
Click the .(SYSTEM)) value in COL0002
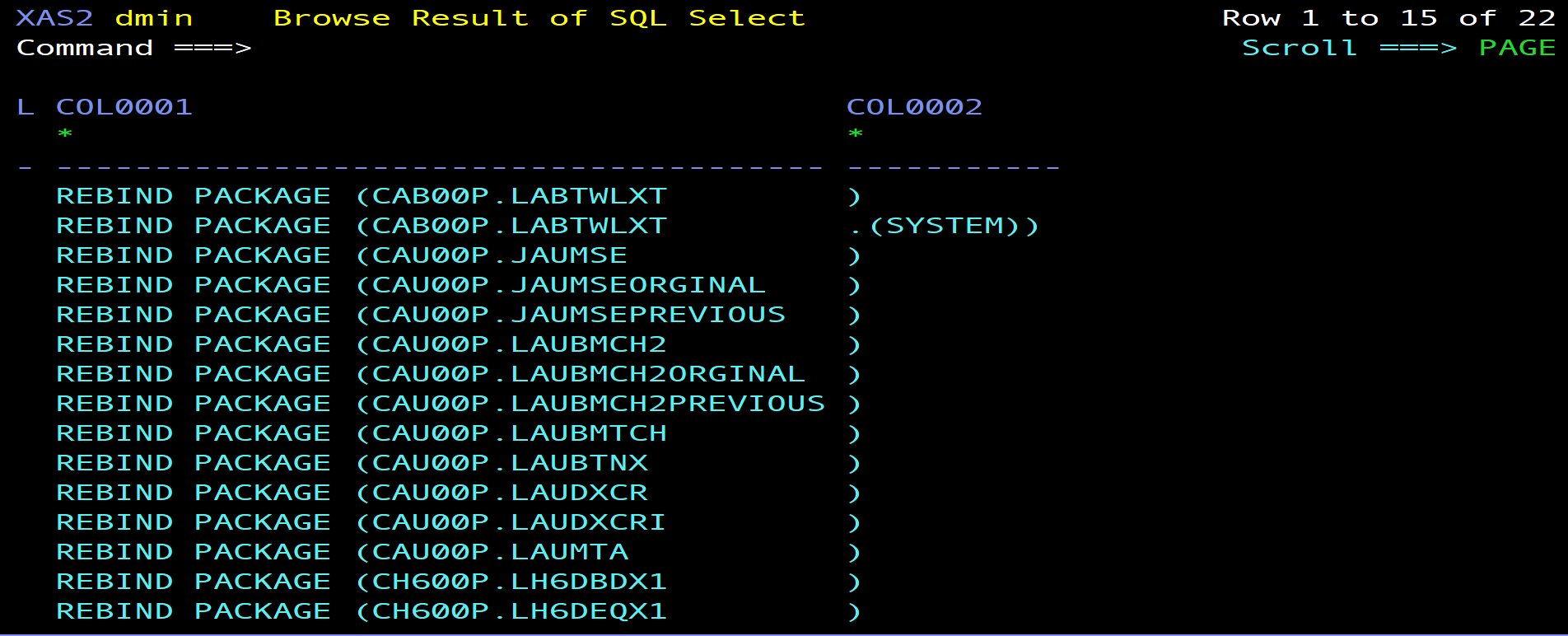click(x=944, y=226)
